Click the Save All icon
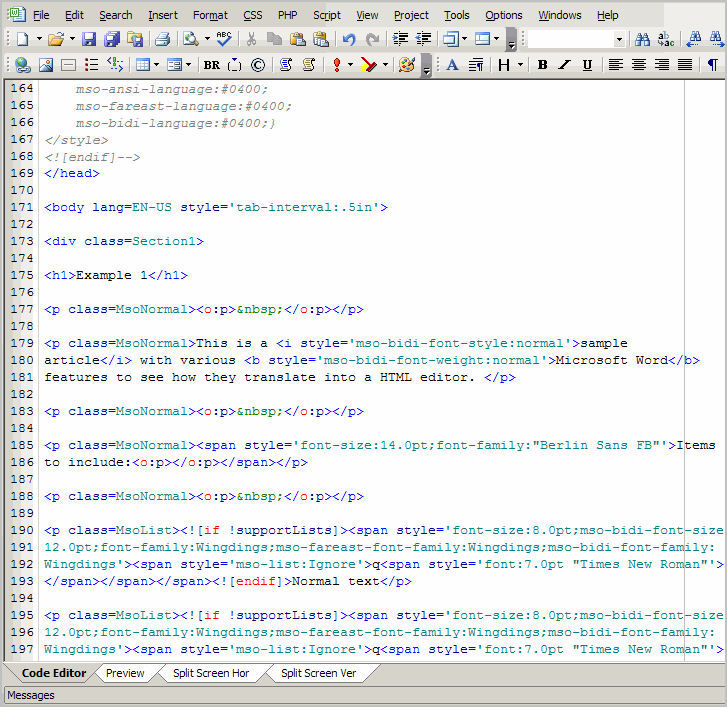The image size is (727, 707). [112, 39]
